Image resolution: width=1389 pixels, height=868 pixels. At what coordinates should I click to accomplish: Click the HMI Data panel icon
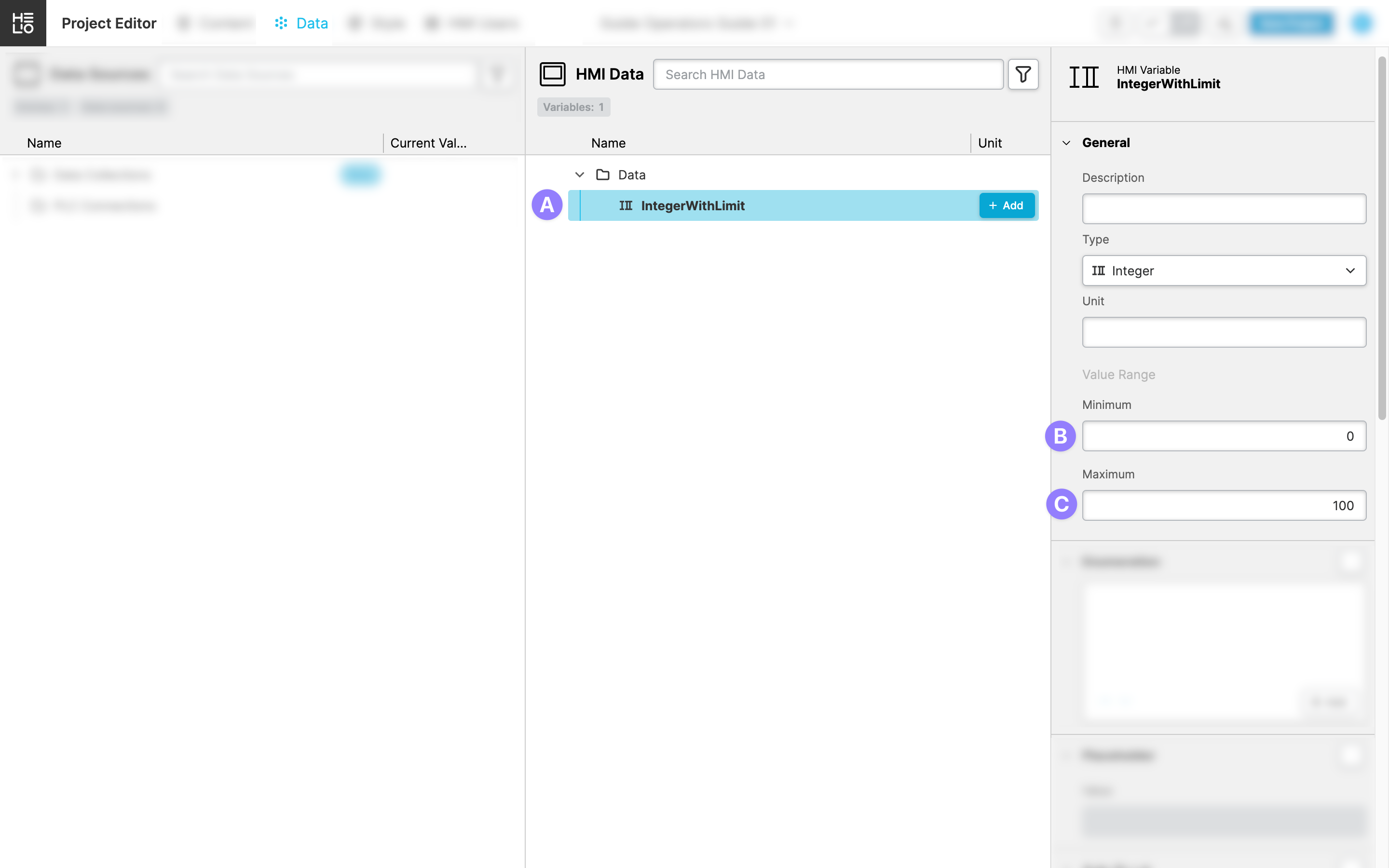(x=552, y=74)
